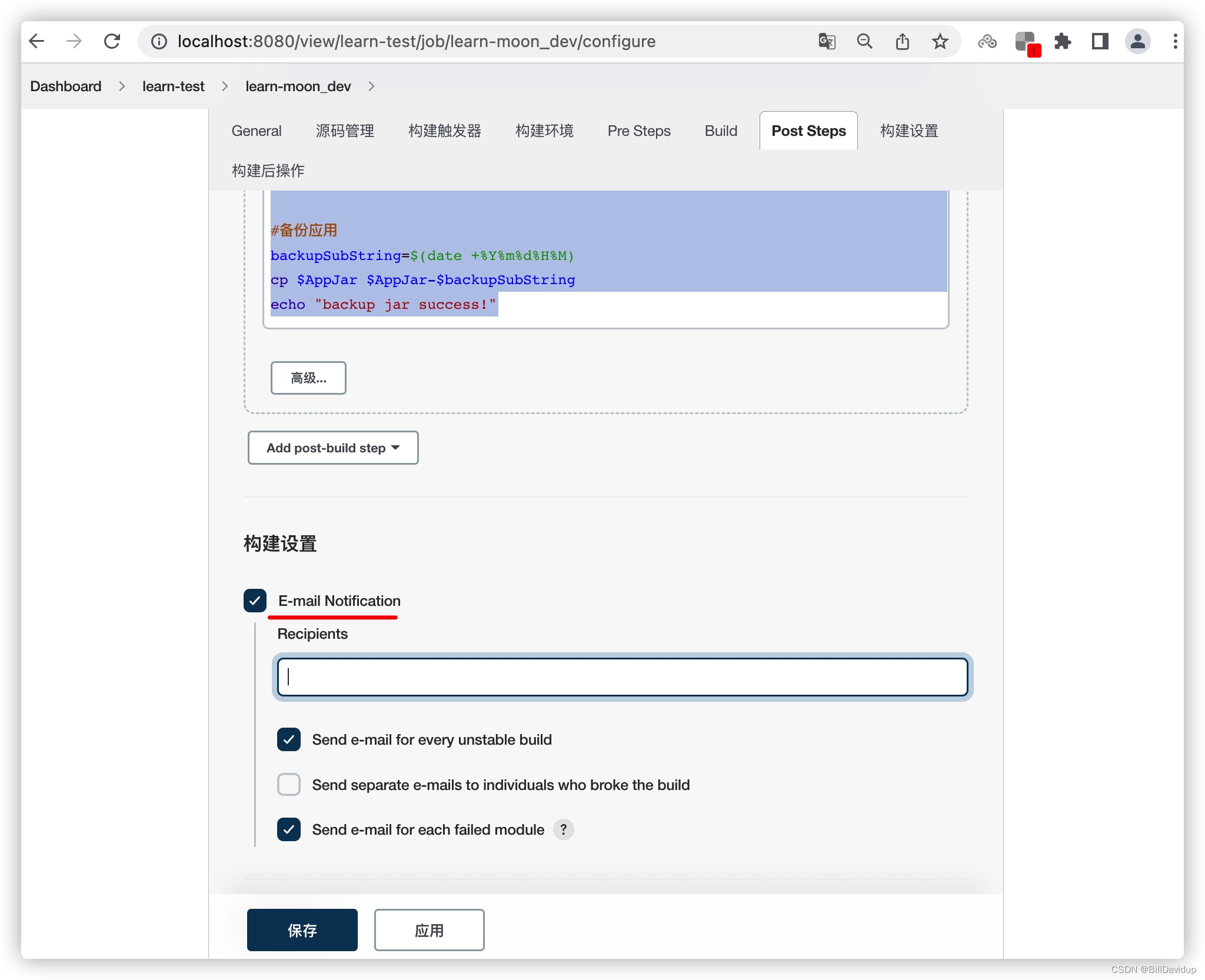The image size is (1205, 980).
Task: Open the Extensions puzzle icon
Action: [1063, 41]
